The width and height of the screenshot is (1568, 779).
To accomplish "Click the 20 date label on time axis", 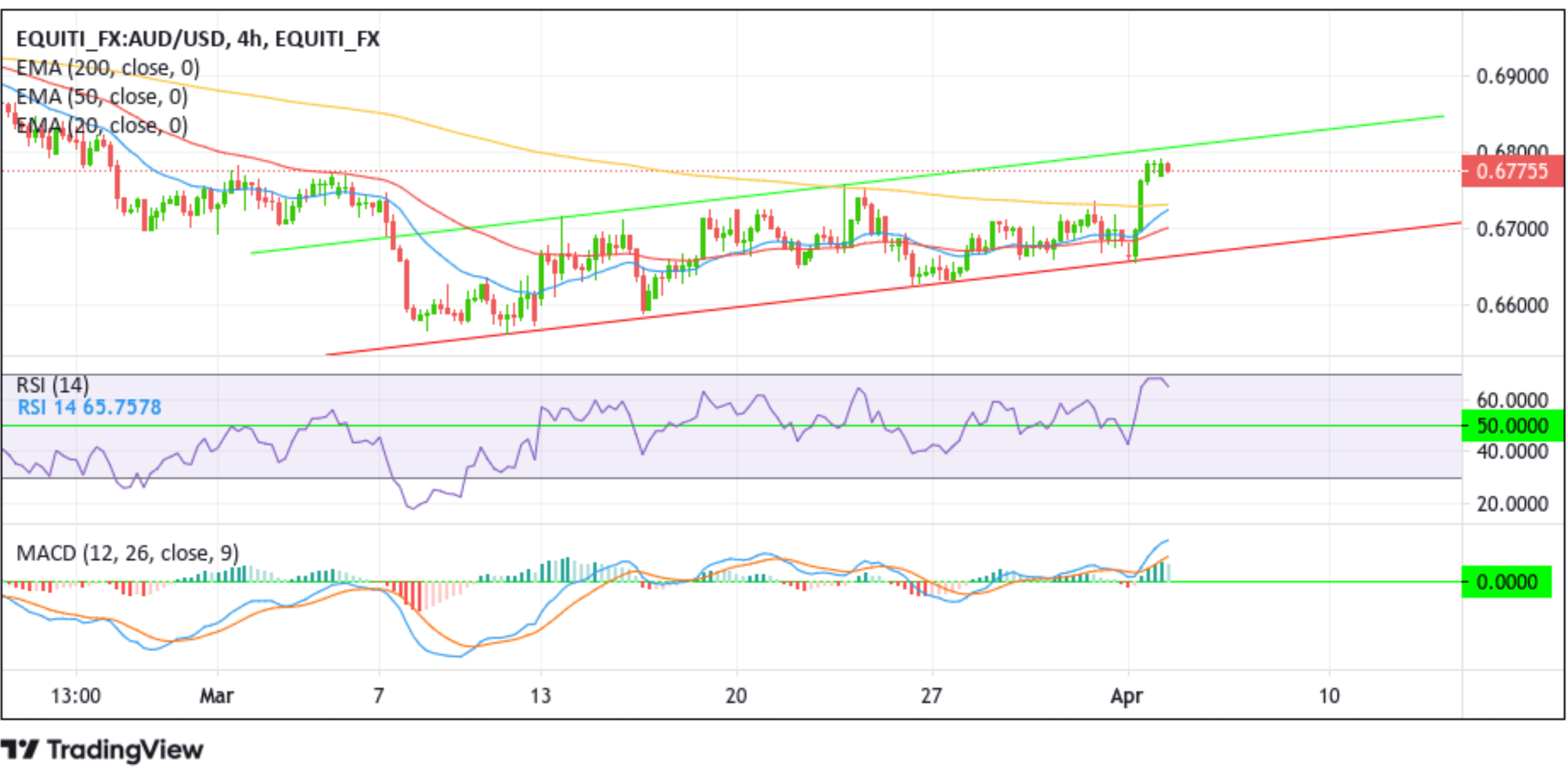I will coord(736,696).
